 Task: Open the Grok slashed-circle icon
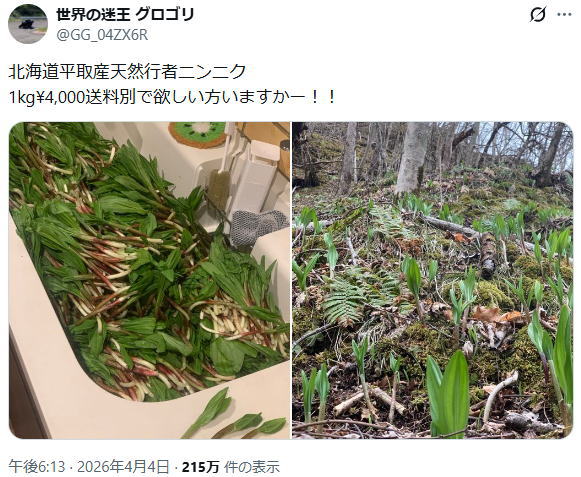[x=538, y=15]
